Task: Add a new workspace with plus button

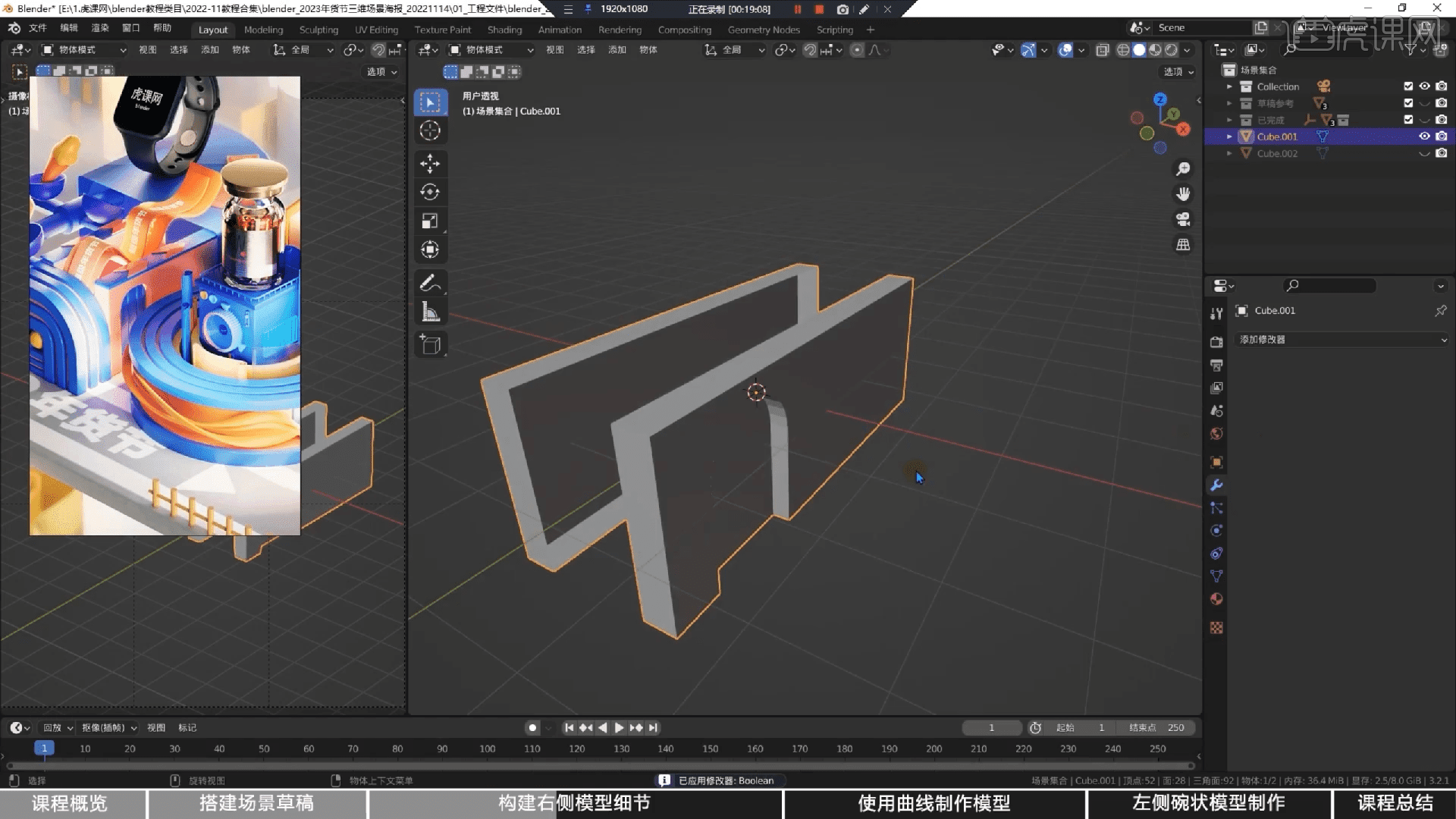Action: click(871, 30)
